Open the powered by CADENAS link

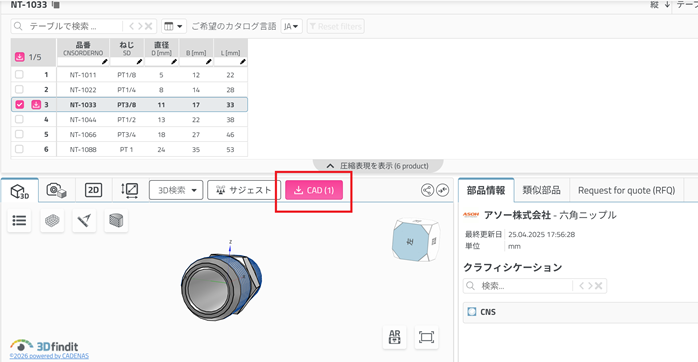pyautogui.click(x=49, y=356)
